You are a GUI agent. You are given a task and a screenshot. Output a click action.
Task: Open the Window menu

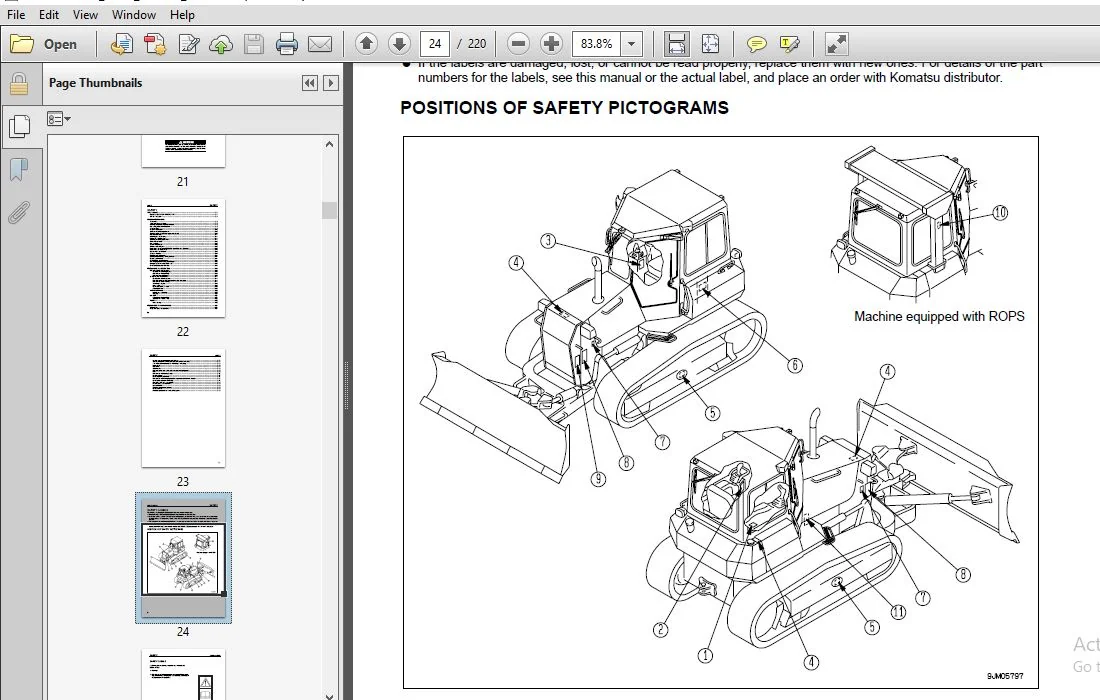tap(133, 15)
